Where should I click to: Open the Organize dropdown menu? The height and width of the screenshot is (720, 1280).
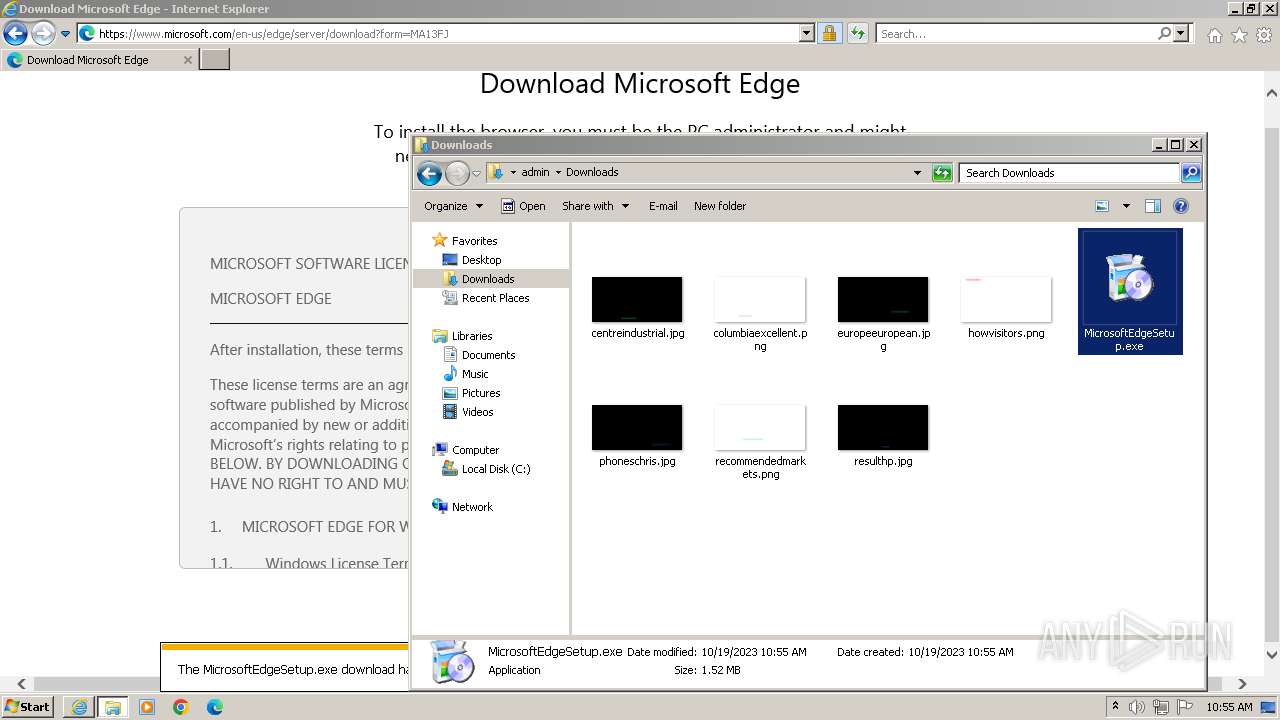(453, 206)
